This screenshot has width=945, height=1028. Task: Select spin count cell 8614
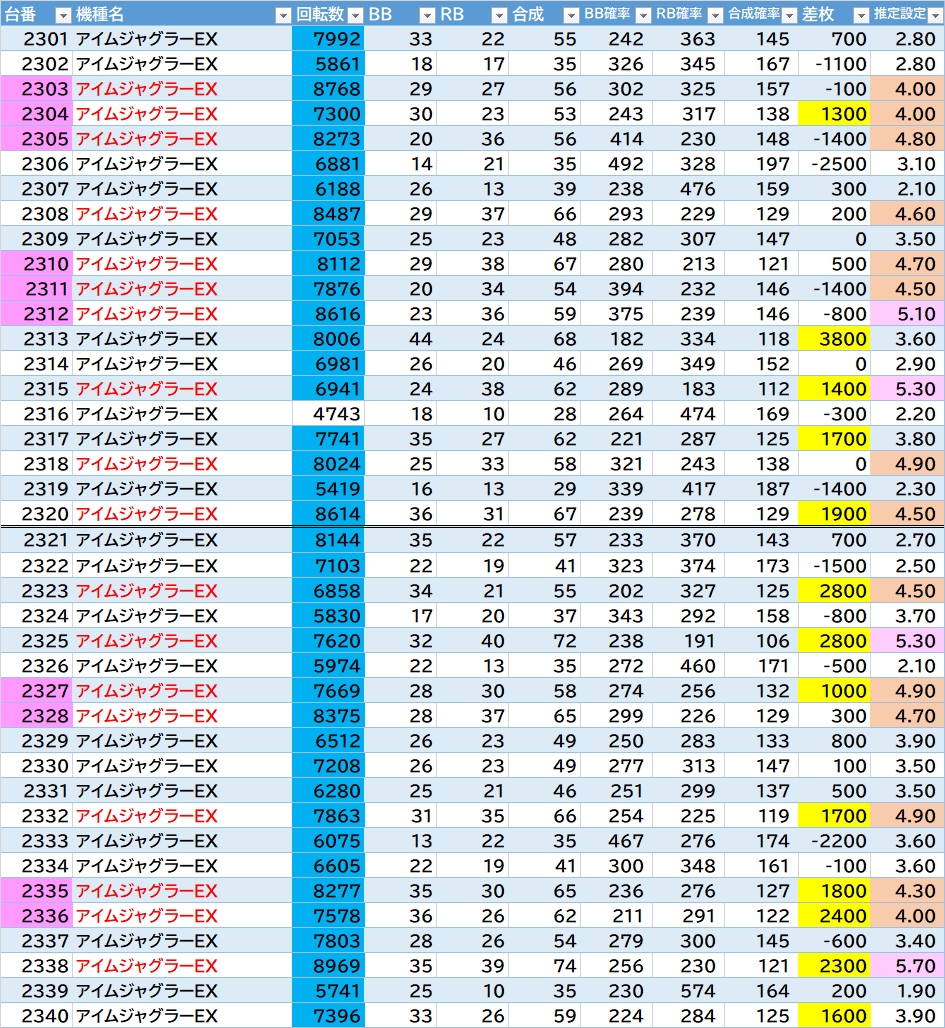click(x=328, y=514)
